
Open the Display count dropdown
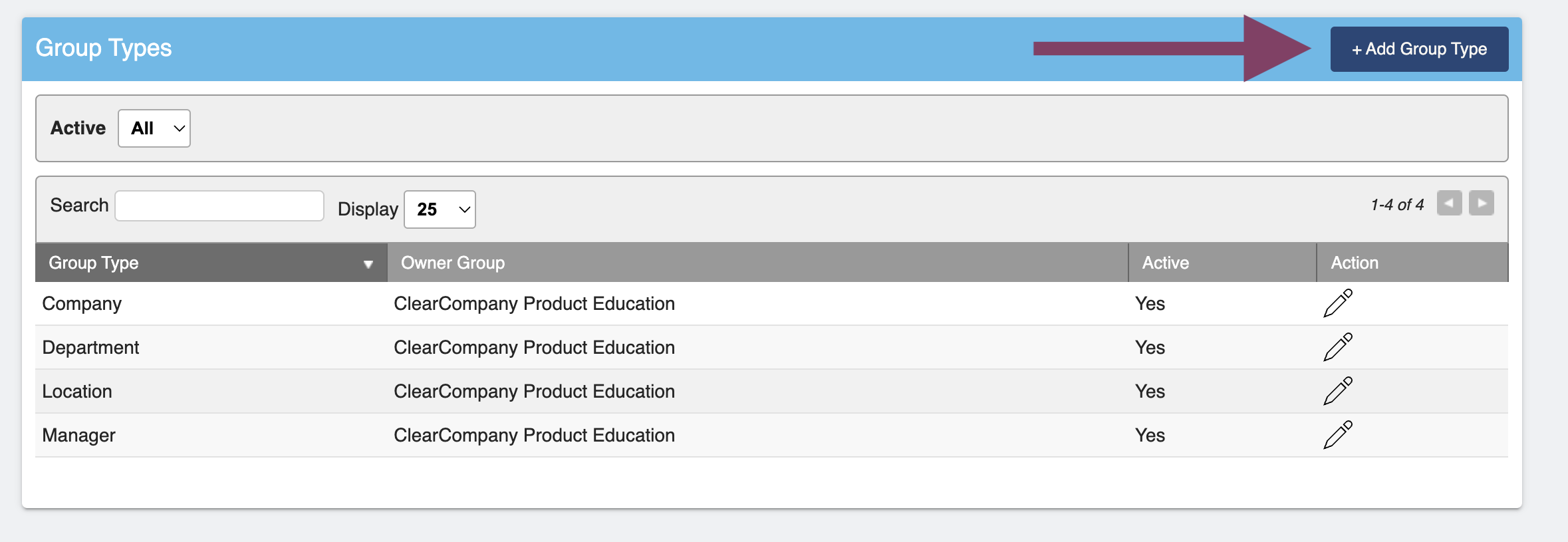click(x=440, y=209)
